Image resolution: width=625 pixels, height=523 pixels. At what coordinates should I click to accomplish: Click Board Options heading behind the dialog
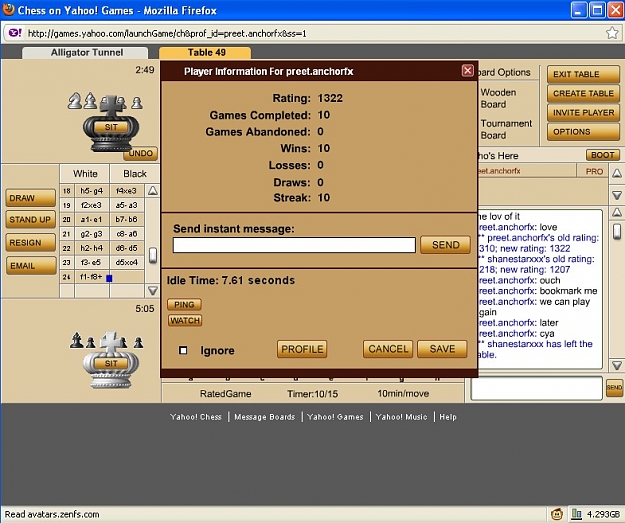504,73
